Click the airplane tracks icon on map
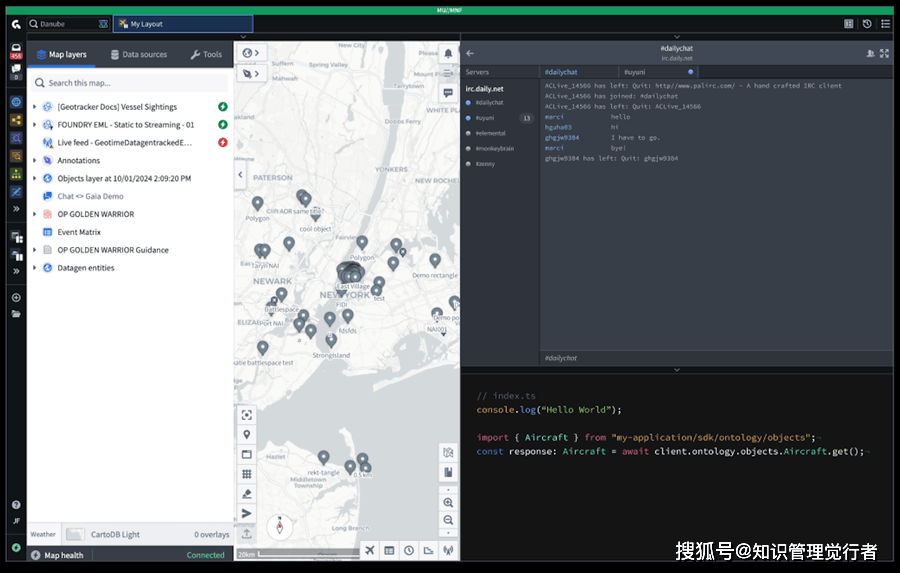Image resolution: width=900 pixels, height=573 pixels. (370, 550)
